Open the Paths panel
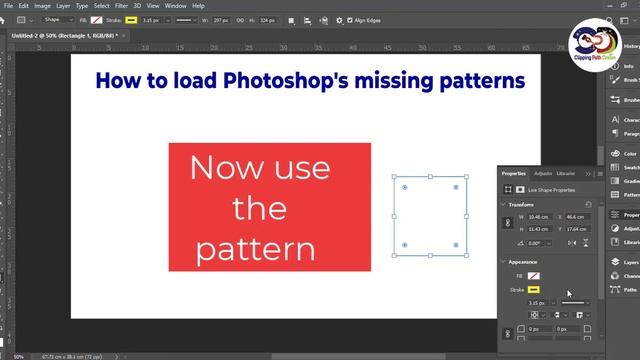The image size is (640, 360). click(x=623, y=290)
